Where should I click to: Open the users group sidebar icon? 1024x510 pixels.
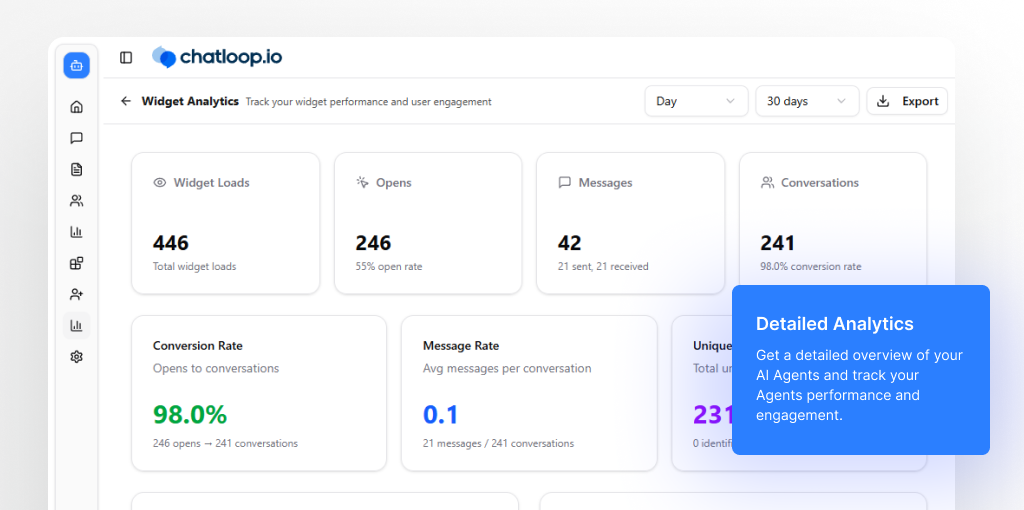76,201
